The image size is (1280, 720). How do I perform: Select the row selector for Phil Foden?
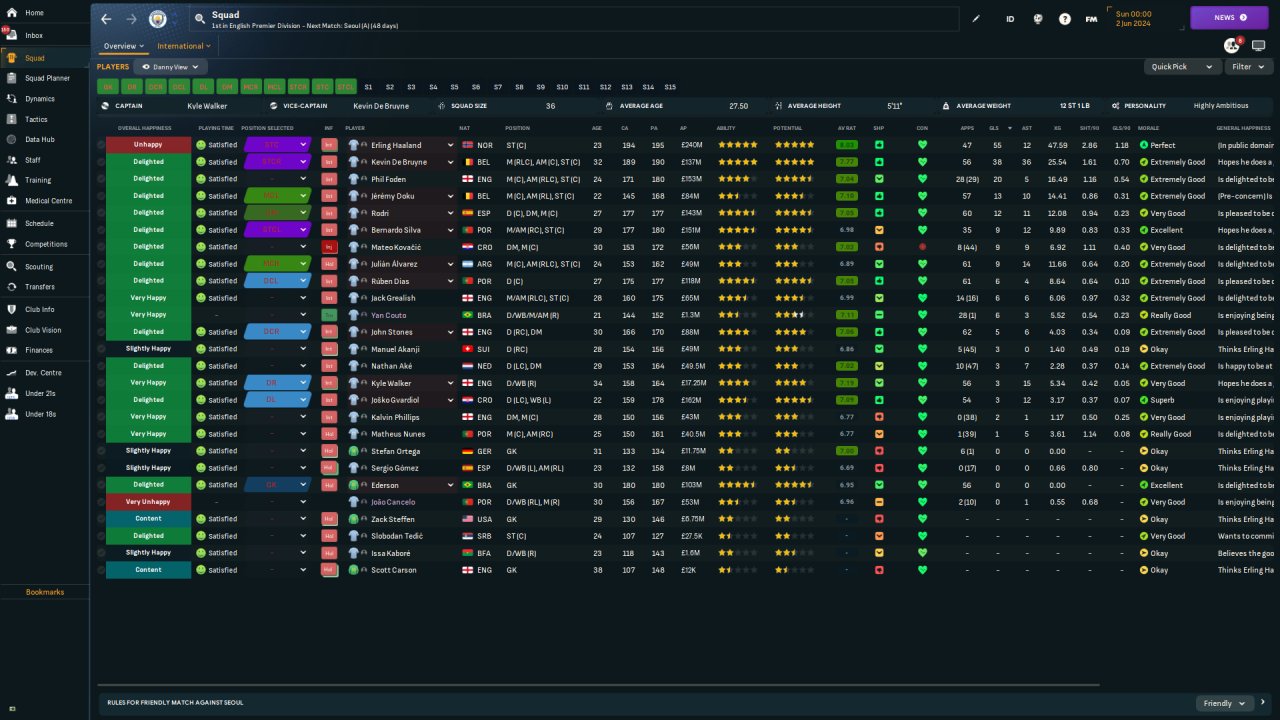101,179
